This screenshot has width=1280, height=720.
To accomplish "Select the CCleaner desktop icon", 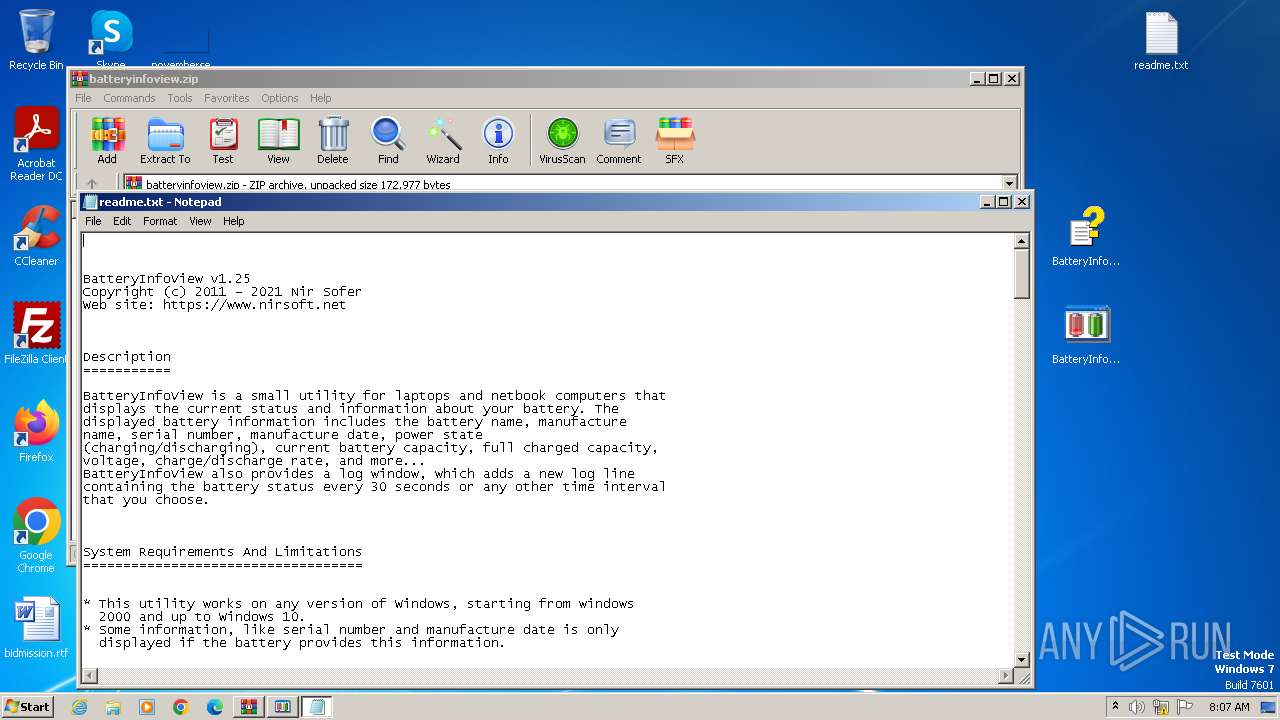I will pyautogui.click(x=36, y=236).
